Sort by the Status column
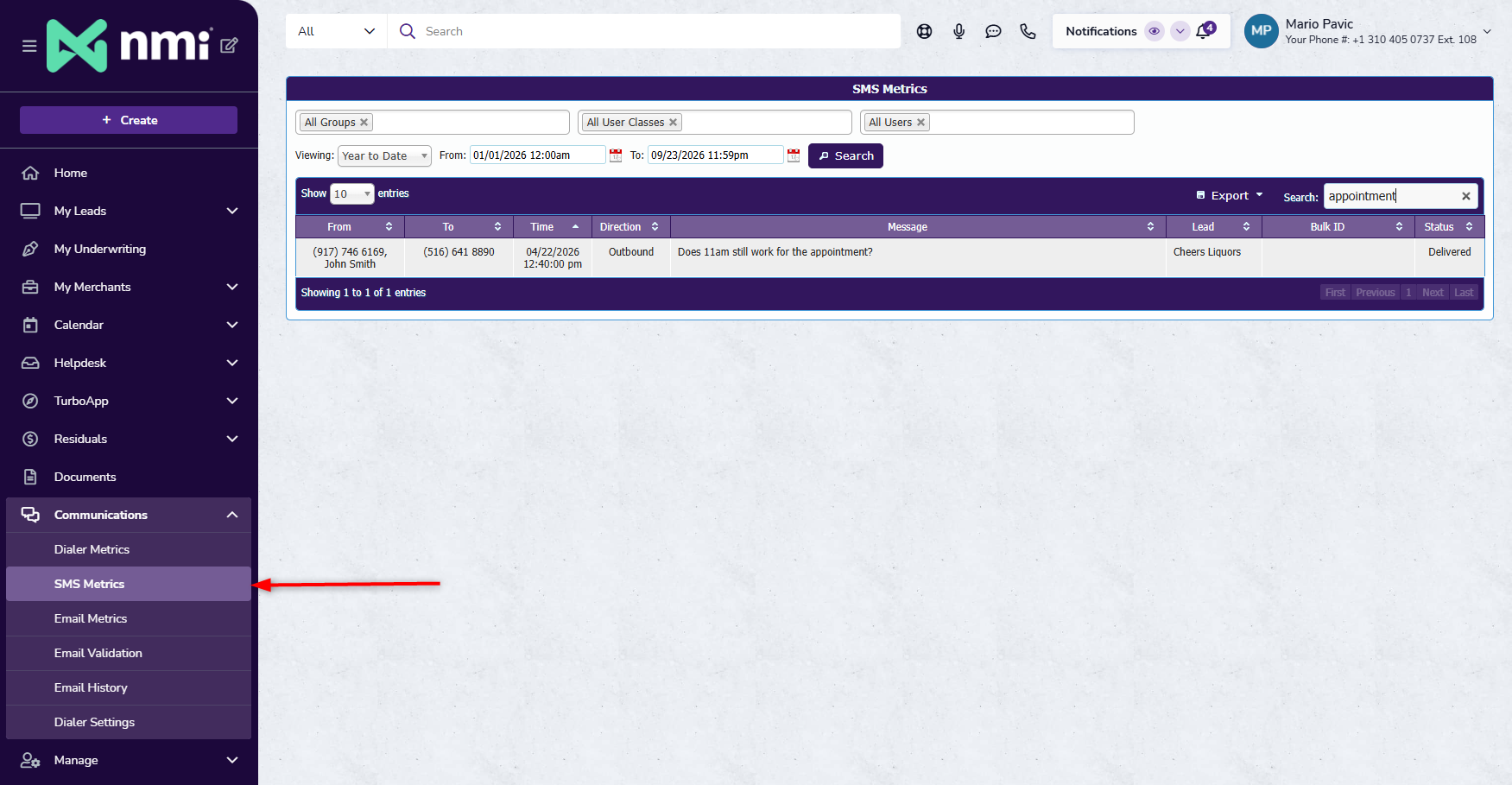Screen dimensions: 1512x785 click(x=1449, y=226)
